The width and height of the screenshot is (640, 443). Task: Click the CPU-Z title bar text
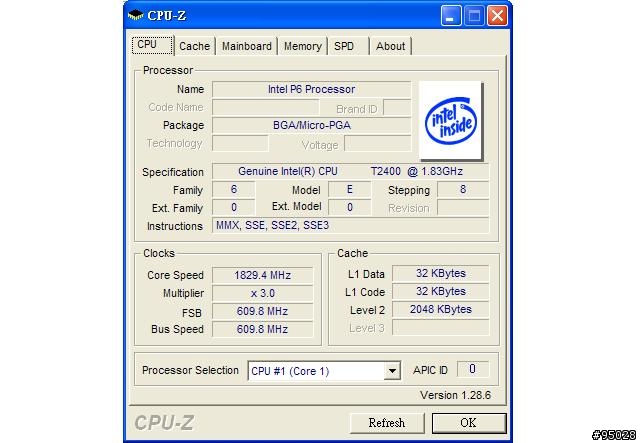click(x=167, y=16)
